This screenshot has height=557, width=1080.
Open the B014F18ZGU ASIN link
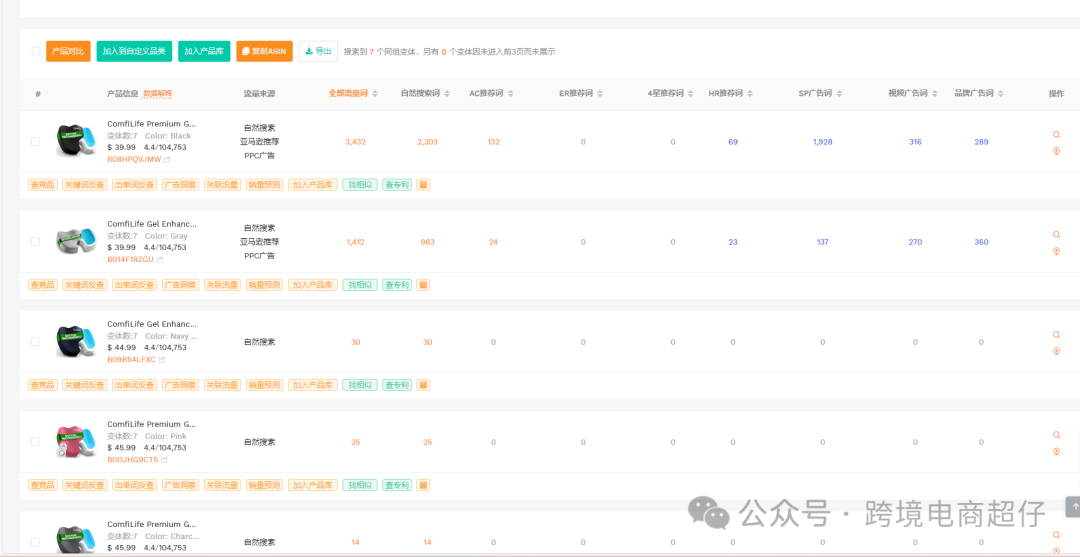(130, 260)
